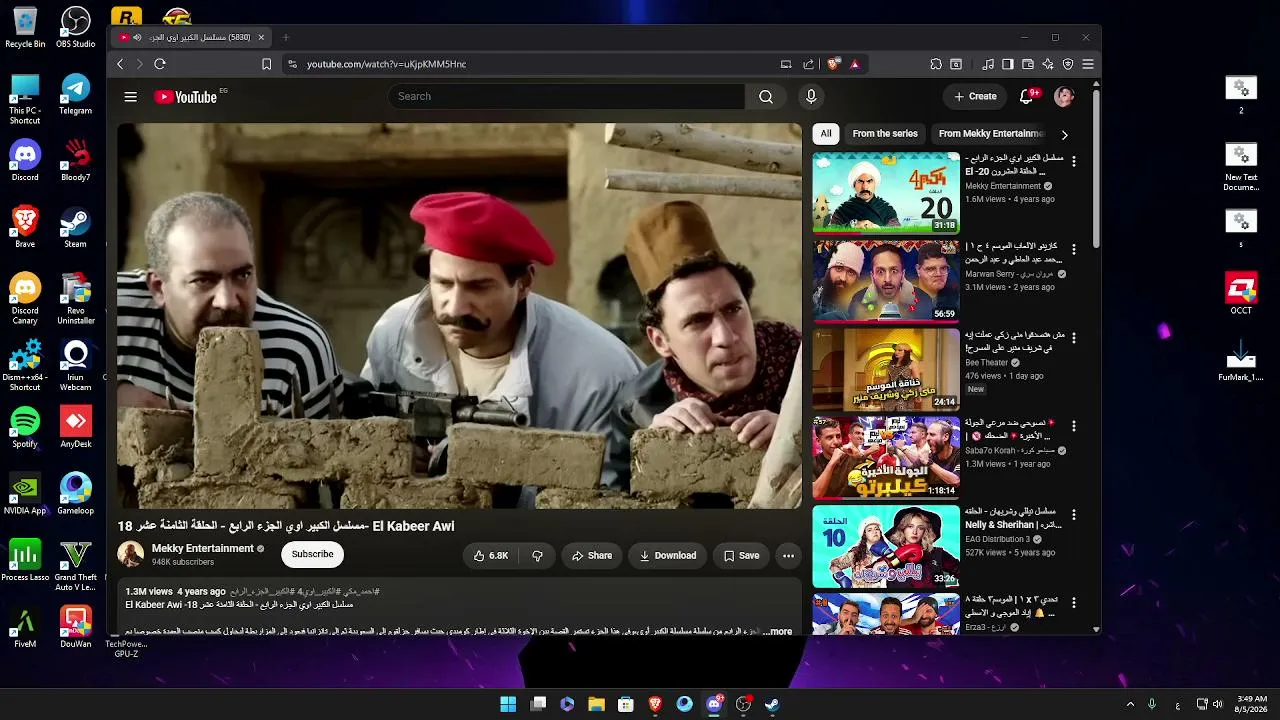Screen dimensions: 1280x720
Task: Open the El Kabeer episode 20 thumbnail
Action: coord(886,192)
